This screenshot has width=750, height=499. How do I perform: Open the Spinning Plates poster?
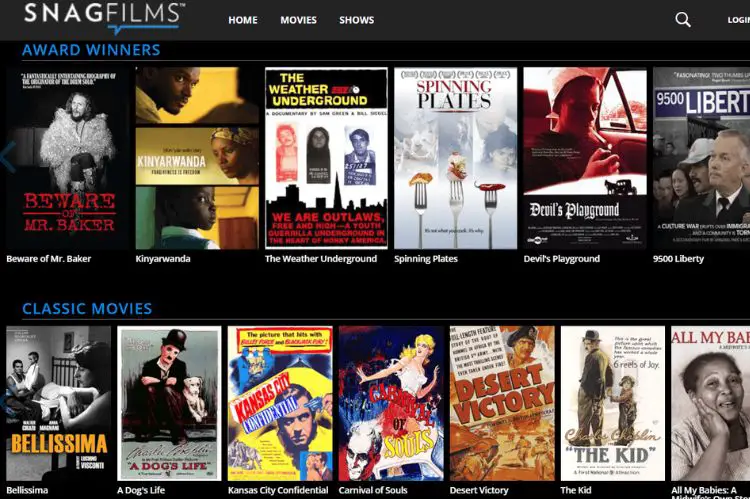pos(455,158)
